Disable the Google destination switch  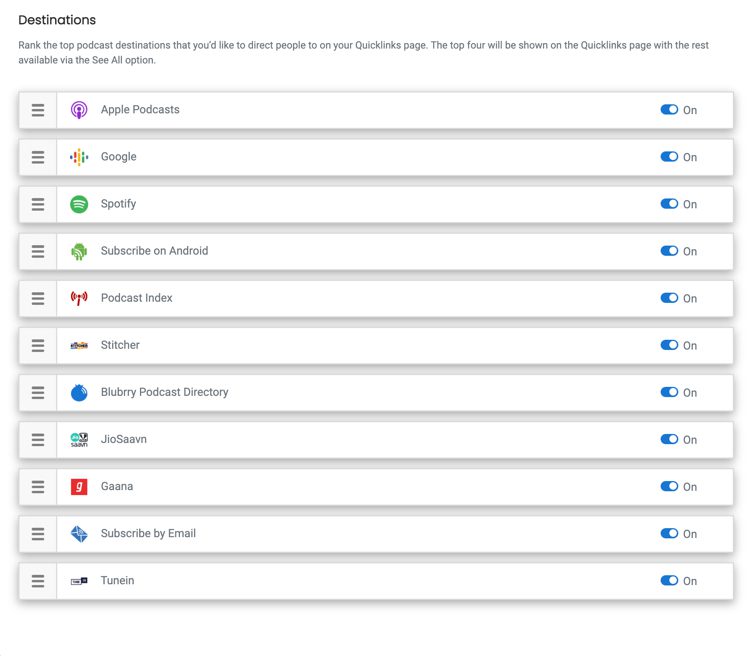(x=669, y=156)
